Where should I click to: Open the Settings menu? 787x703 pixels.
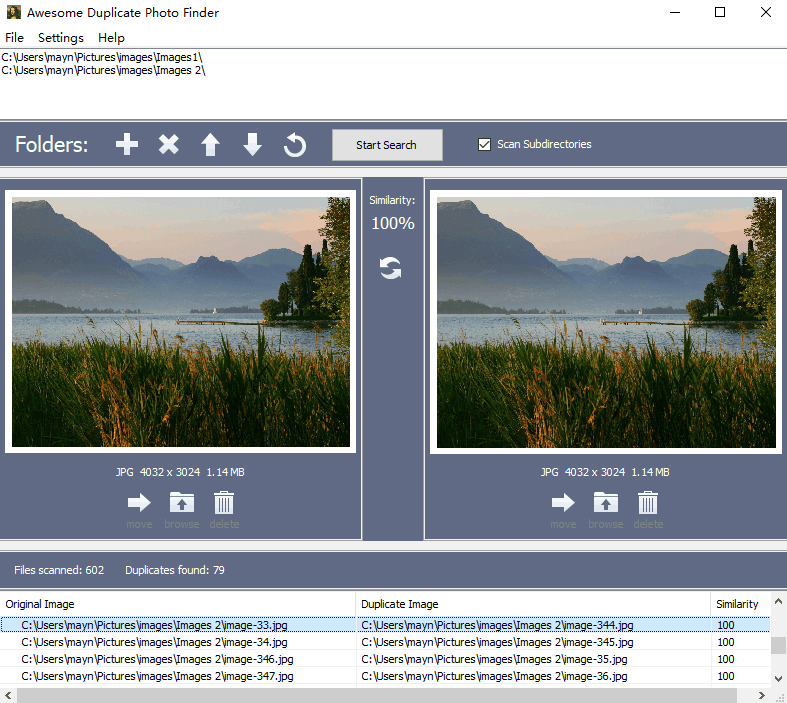point(61,38)
